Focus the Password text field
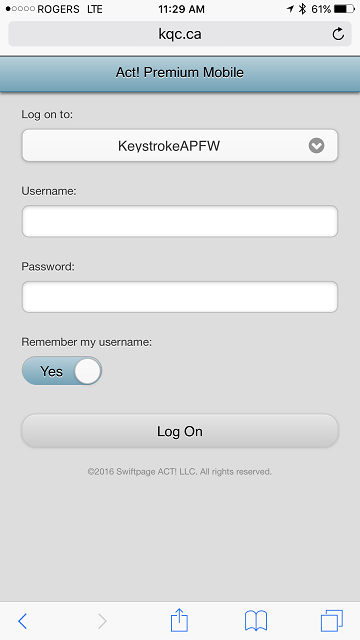This screenshot has width=360, height=640. pyautogui.click(x=180, y=297)
